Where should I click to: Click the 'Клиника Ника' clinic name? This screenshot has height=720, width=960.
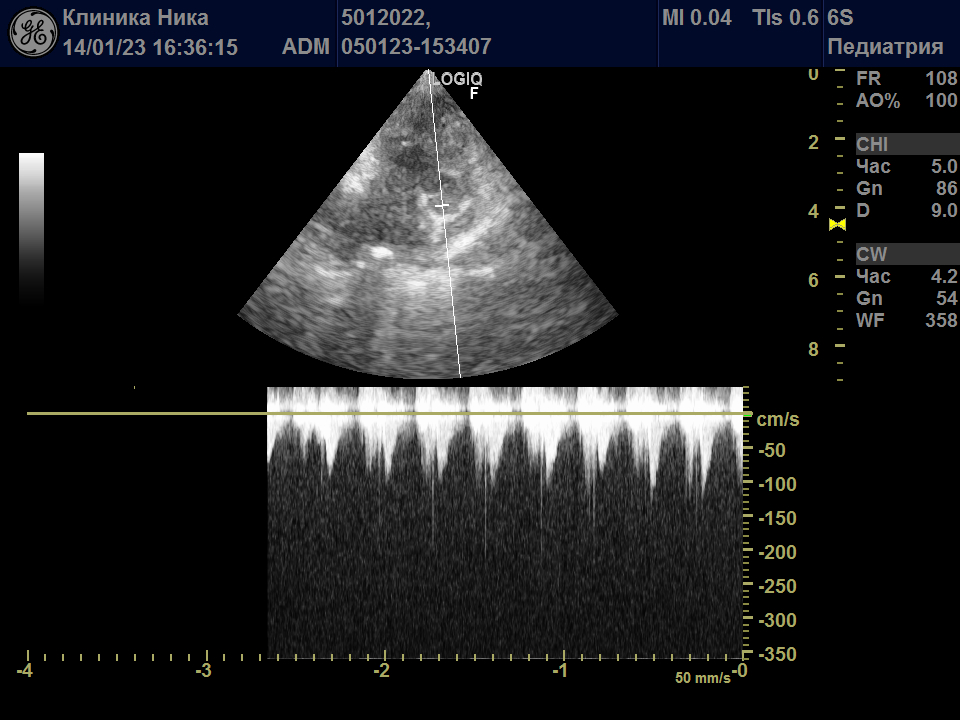135,18
